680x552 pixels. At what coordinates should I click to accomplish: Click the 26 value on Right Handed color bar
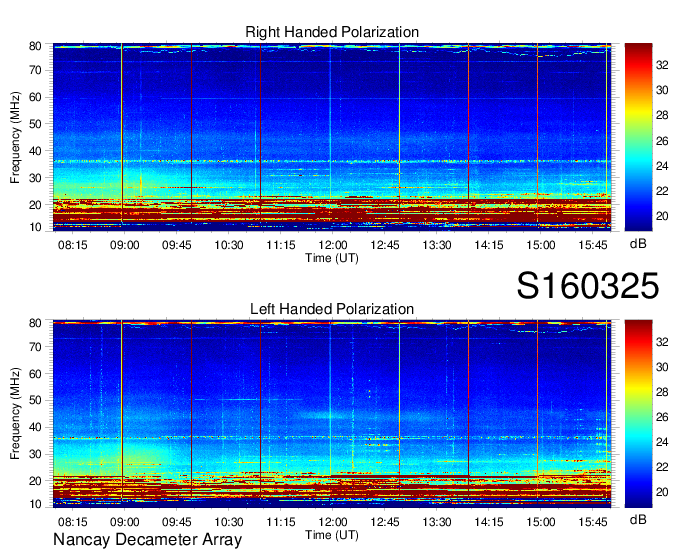(662, 141)
